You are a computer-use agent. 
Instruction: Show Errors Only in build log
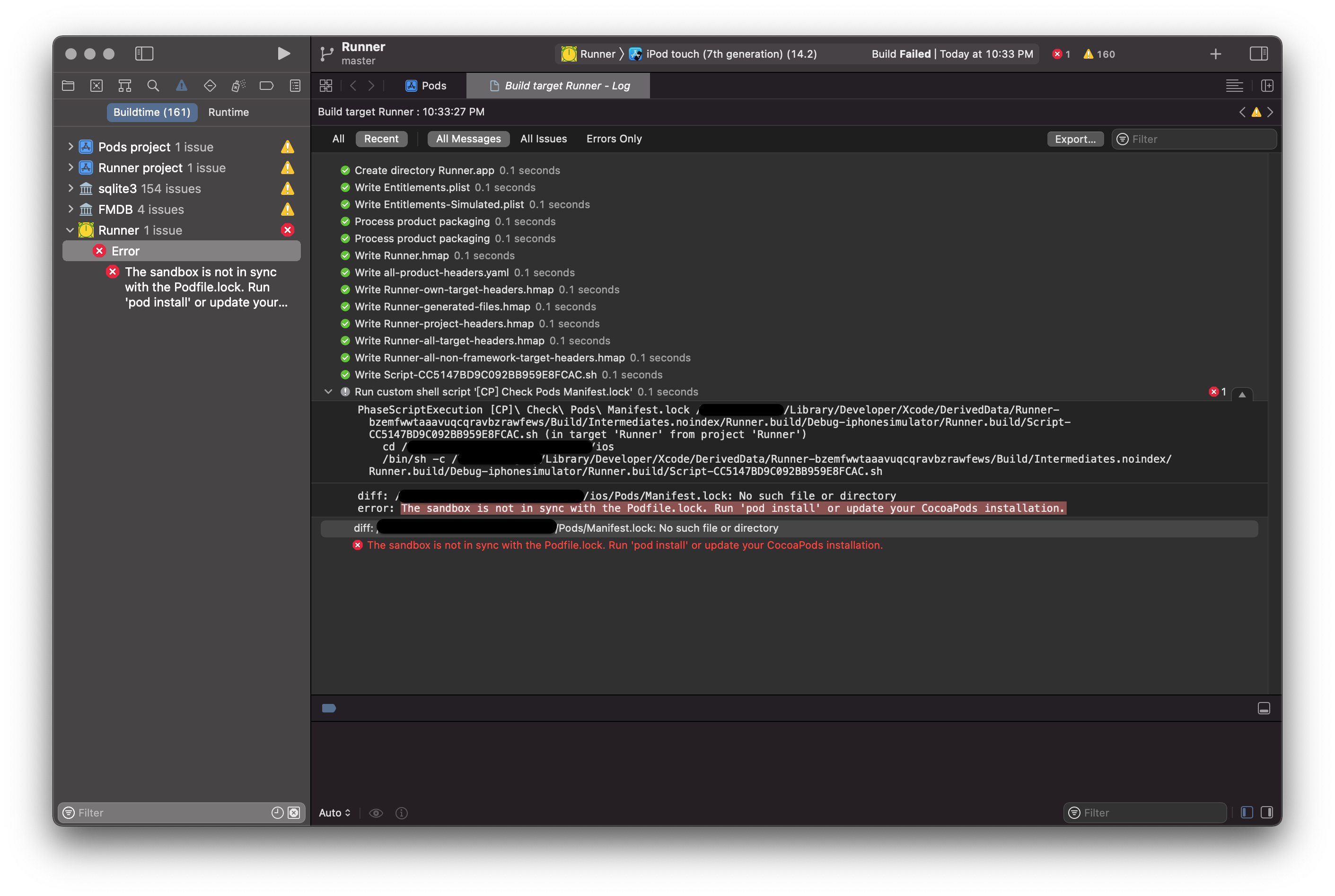click(x=614, y=139)
